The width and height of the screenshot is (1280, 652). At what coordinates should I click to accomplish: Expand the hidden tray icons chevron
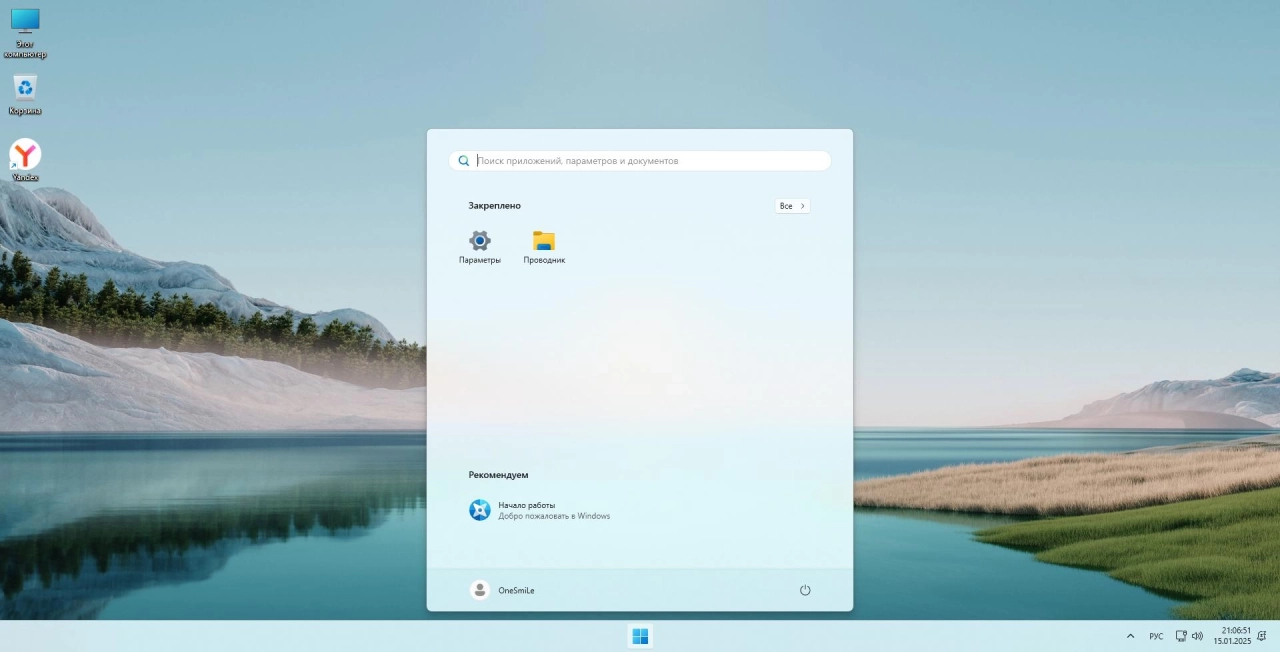point(1131,636)
